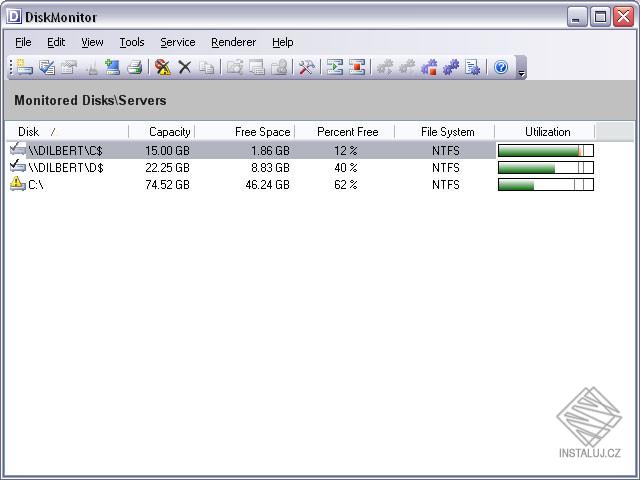Sort by the Capacity column header

click(162, 132)
